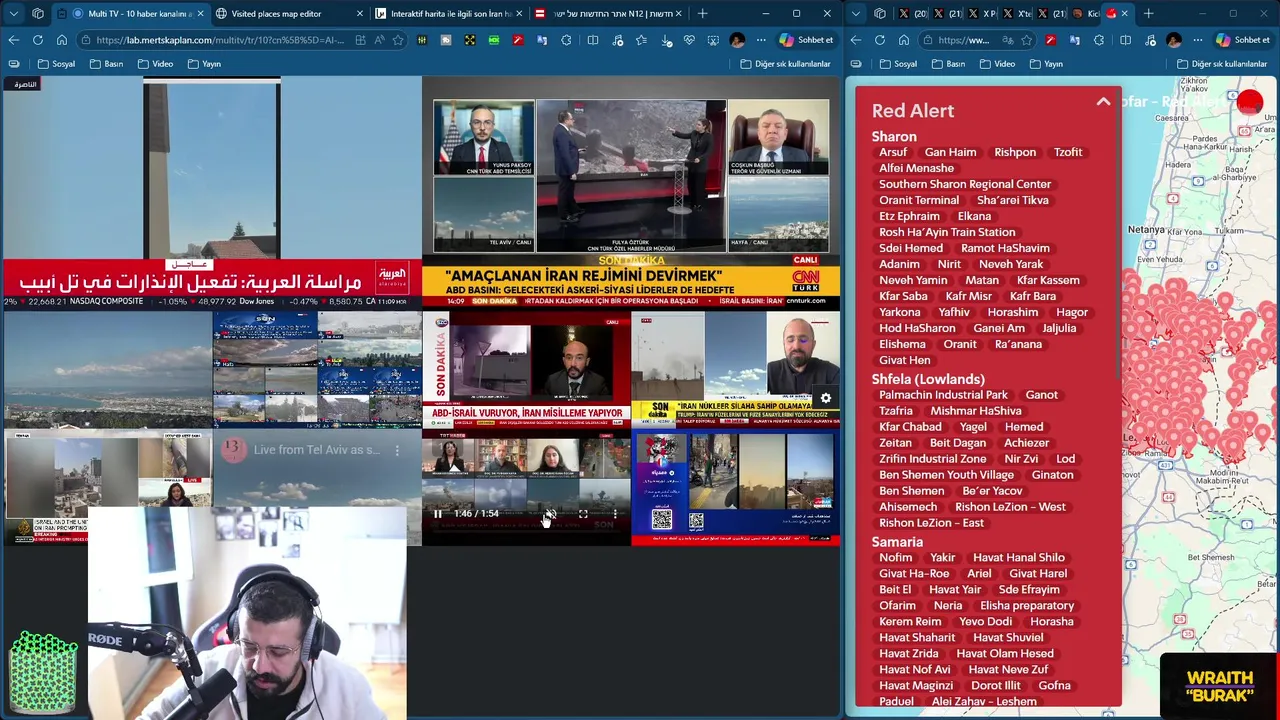The image size is (1280, 720).
Task: Unmute the TRT Haber video player
Action: click(x=550, y=514)
